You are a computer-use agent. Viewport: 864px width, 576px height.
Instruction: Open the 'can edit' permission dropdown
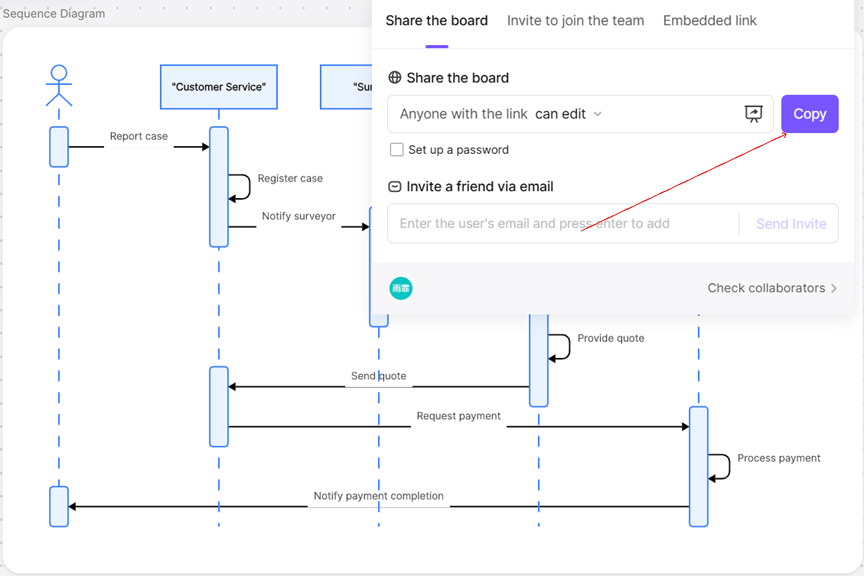pos(569,114)
